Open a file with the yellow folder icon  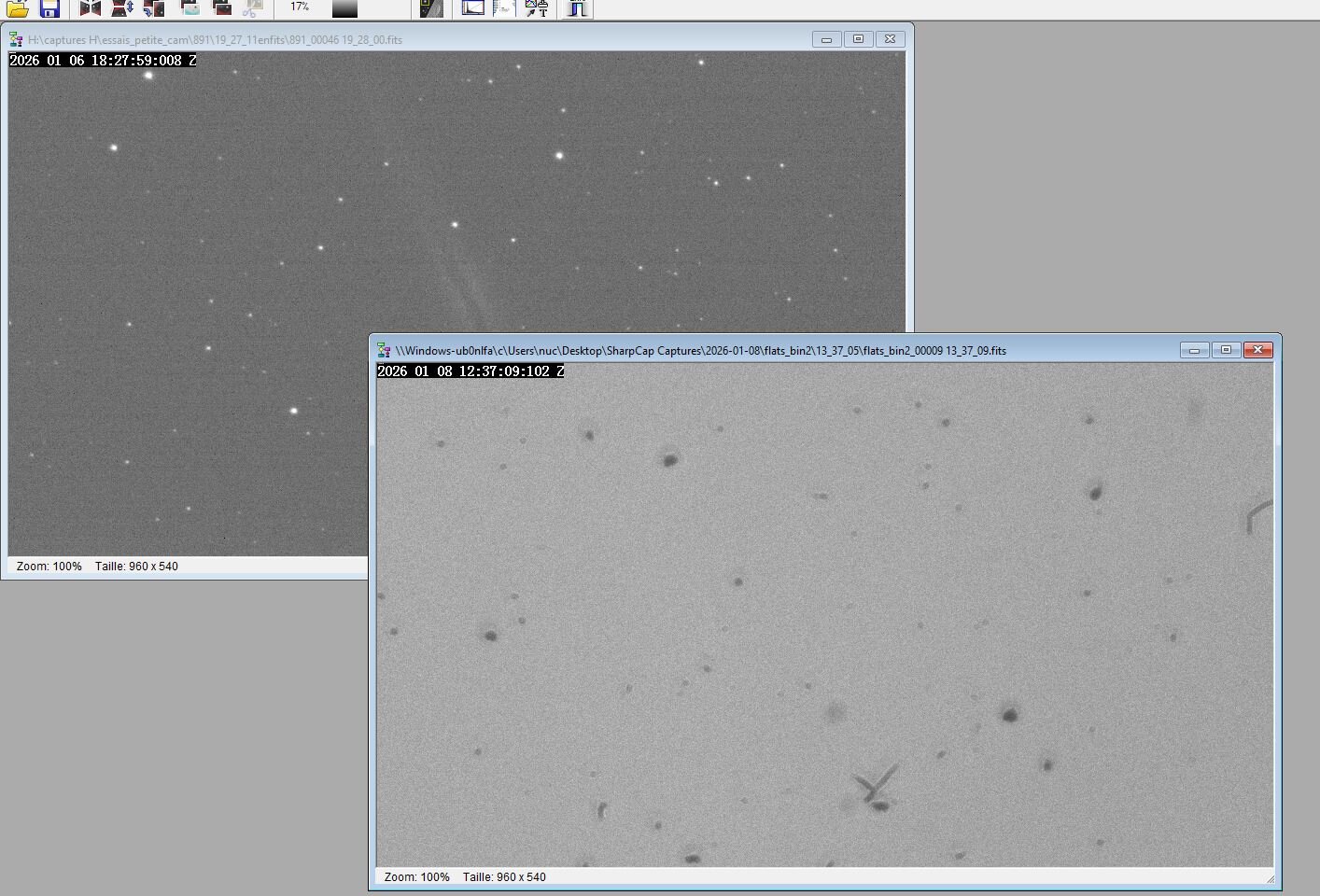coord(18,8)
